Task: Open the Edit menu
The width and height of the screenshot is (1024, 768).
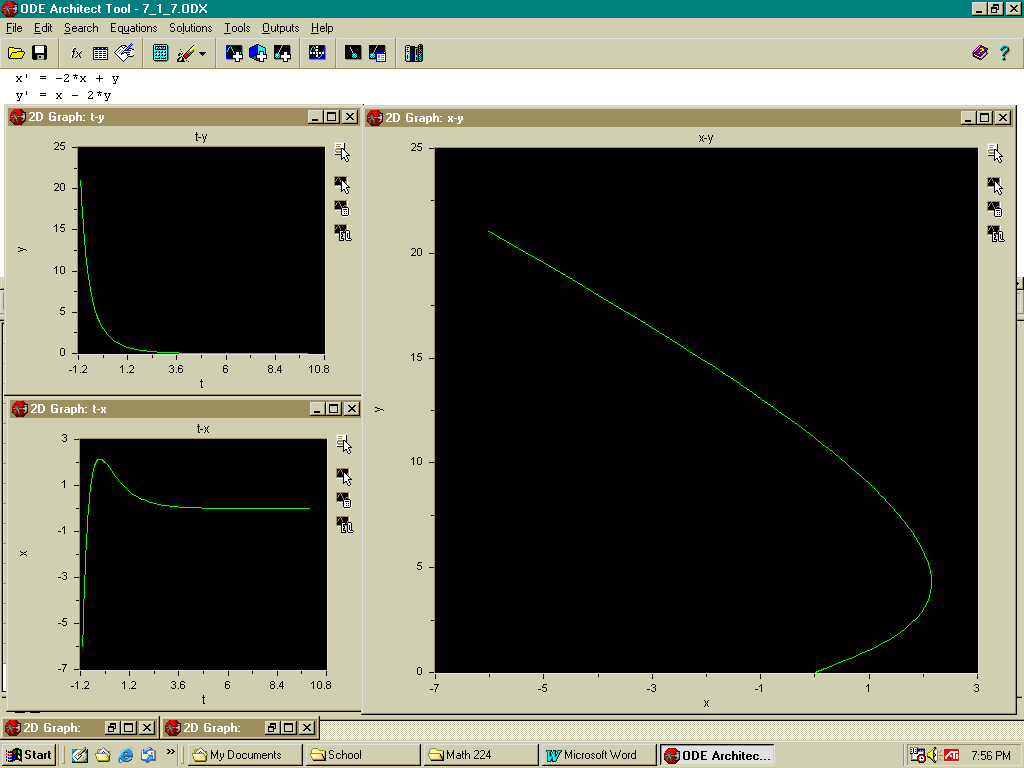Action: click(43, 28)
